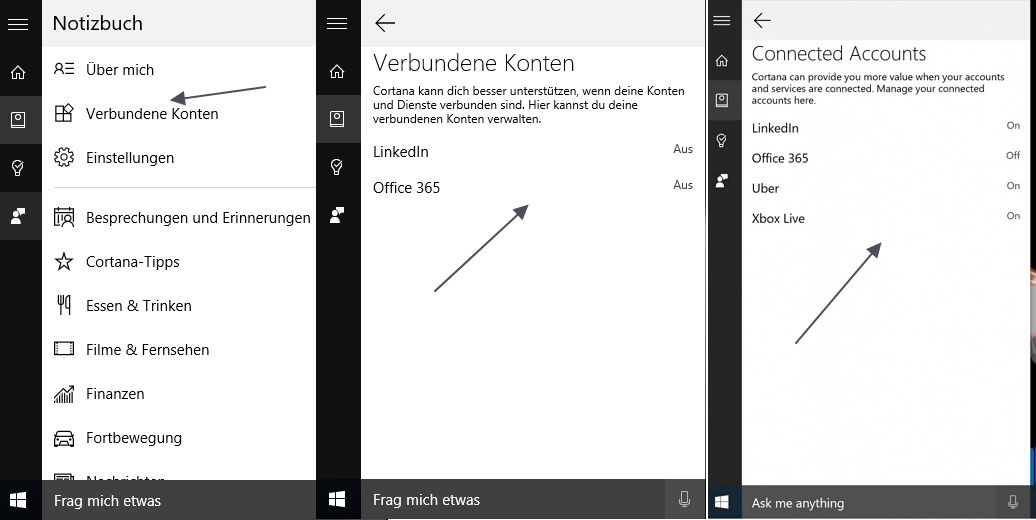Viewport: 1036px width, 520px height.
Task: Click On status next to LinkedIn
Action: (x=1013, y=125)
